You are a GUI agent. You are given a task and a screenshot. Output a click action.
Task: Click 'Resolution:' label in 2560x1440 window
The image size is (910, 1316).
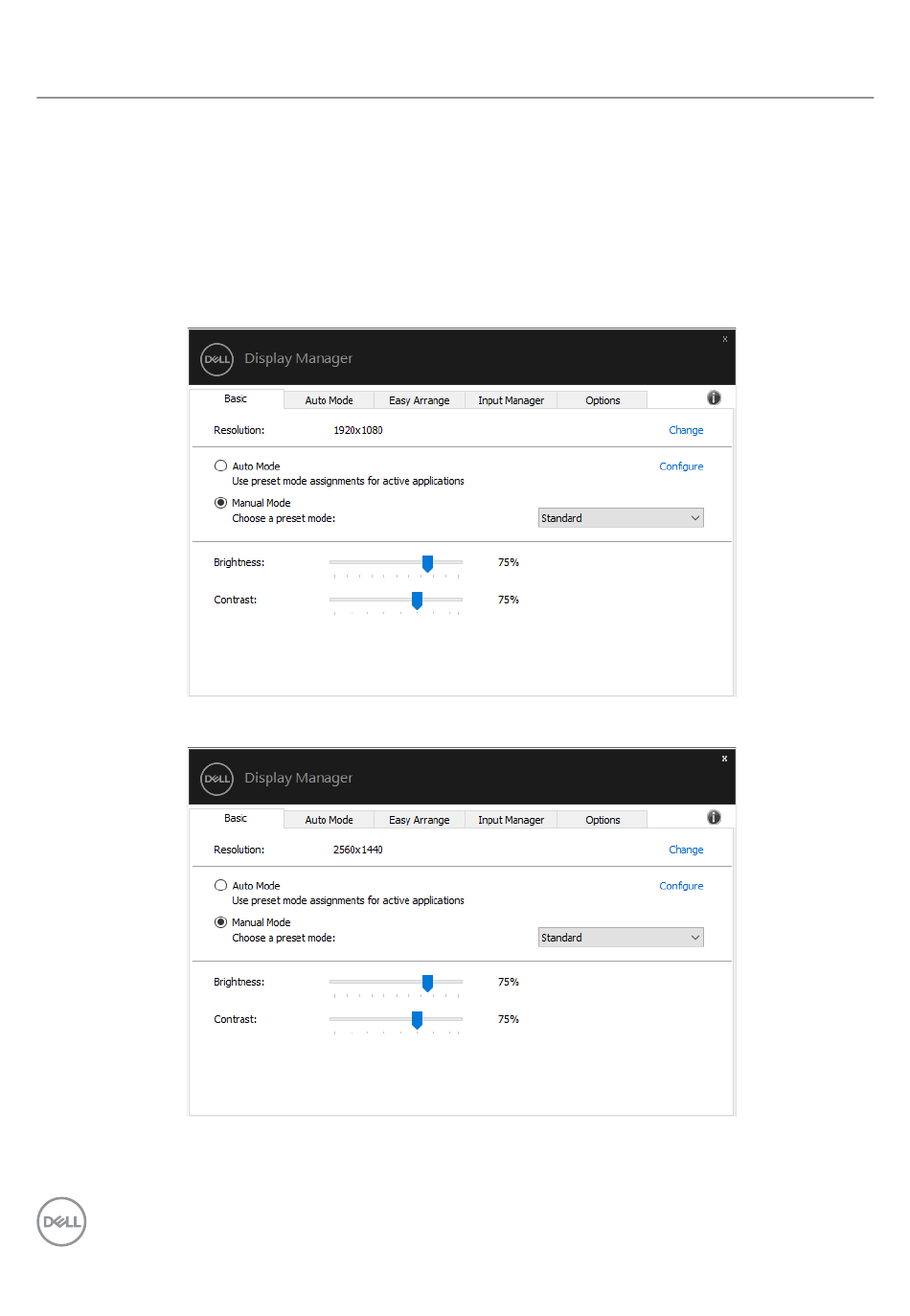(239, 850)
